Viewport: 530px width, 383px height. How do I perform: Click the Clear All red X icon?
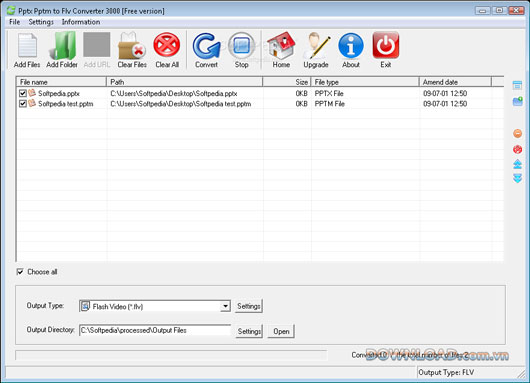pyautogui.click(x=167, y=45)
